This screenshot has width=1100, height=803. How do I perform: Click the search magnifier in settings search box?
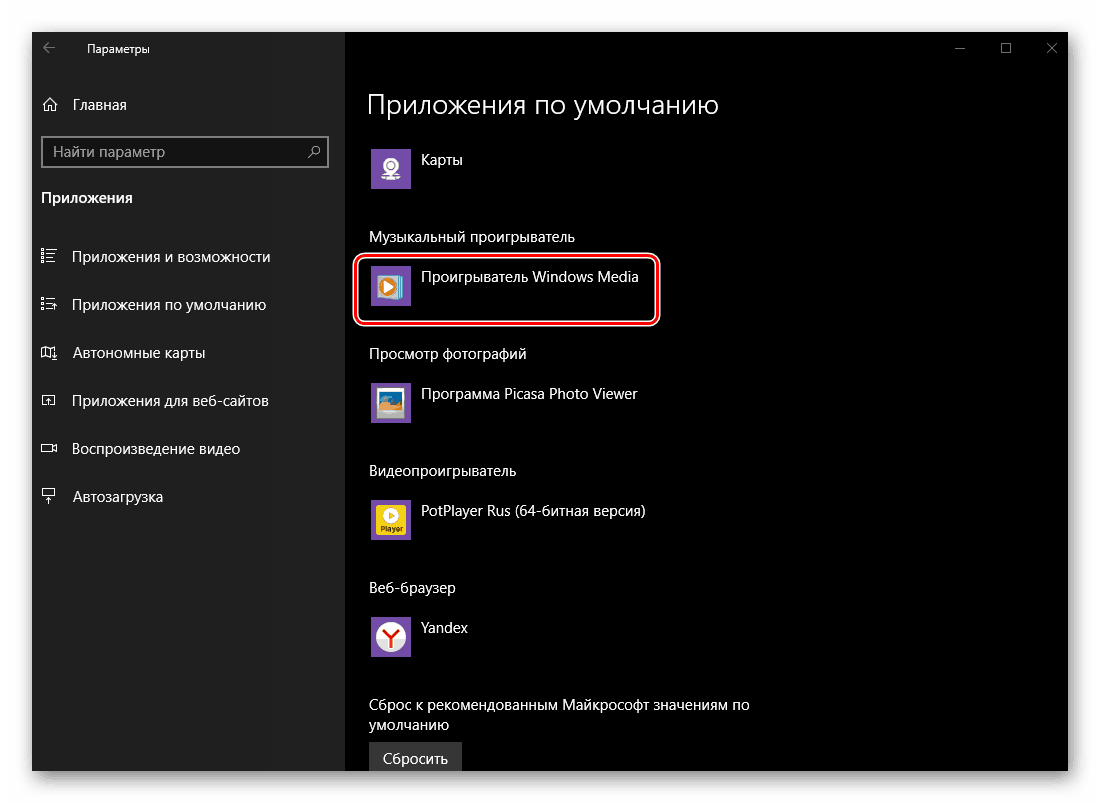pos(315,151)
